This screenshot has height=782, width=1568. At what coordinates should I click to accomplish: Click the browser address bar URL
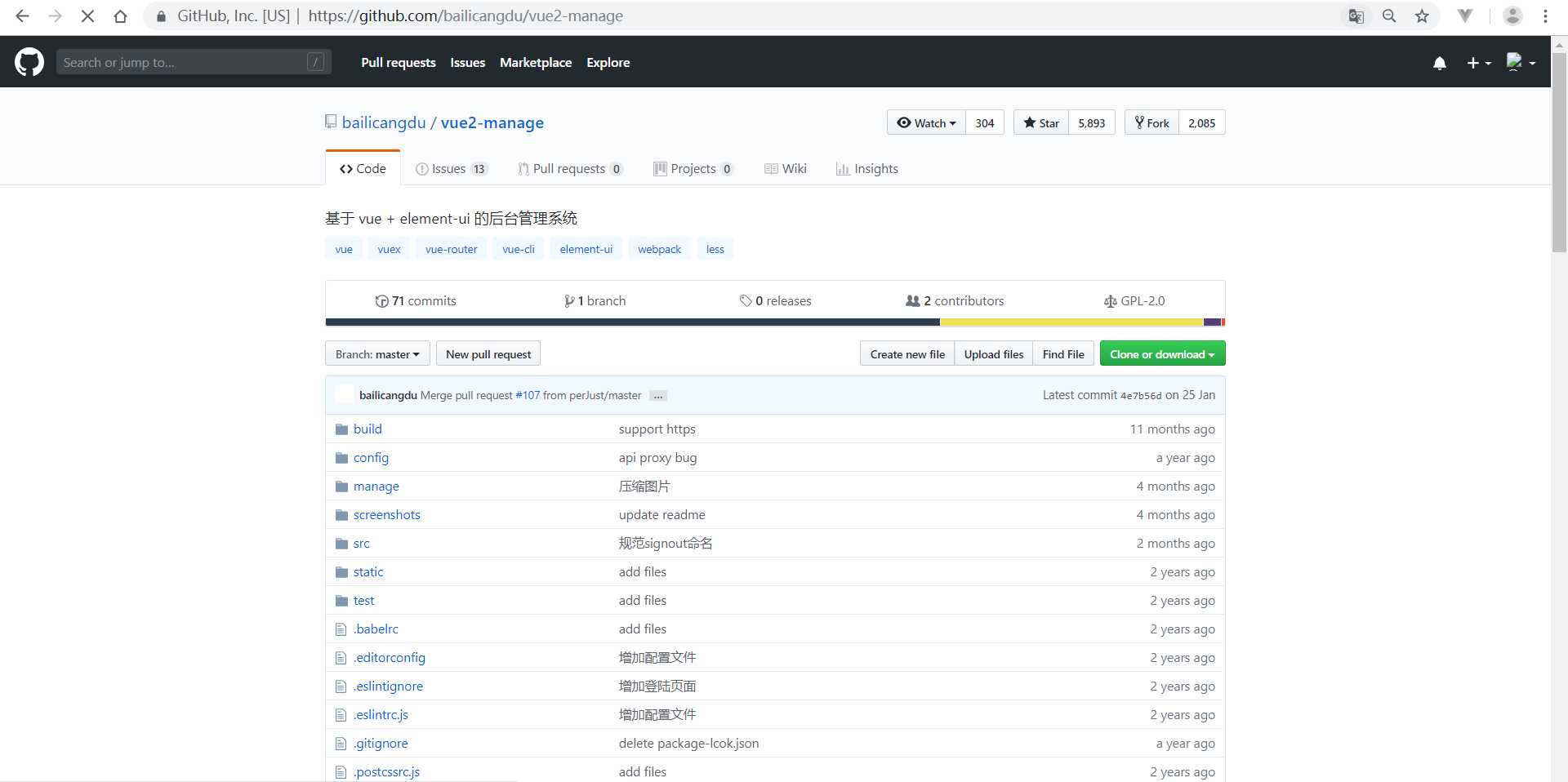point(465,16)
